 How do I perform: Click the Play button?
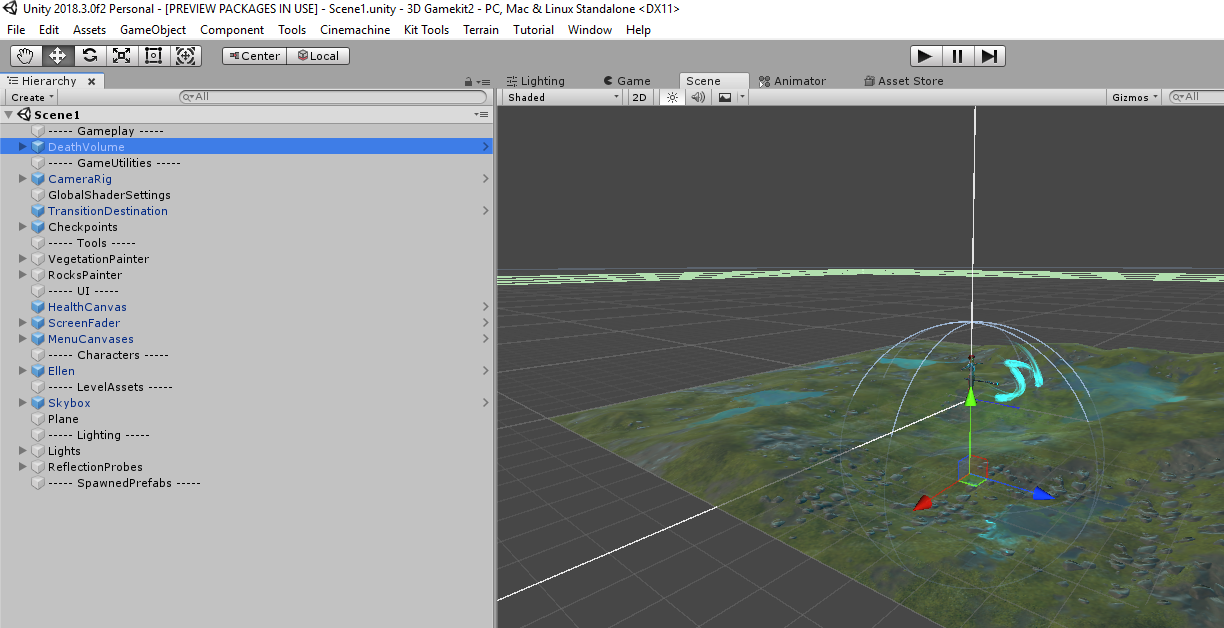[x=926, y=56]
